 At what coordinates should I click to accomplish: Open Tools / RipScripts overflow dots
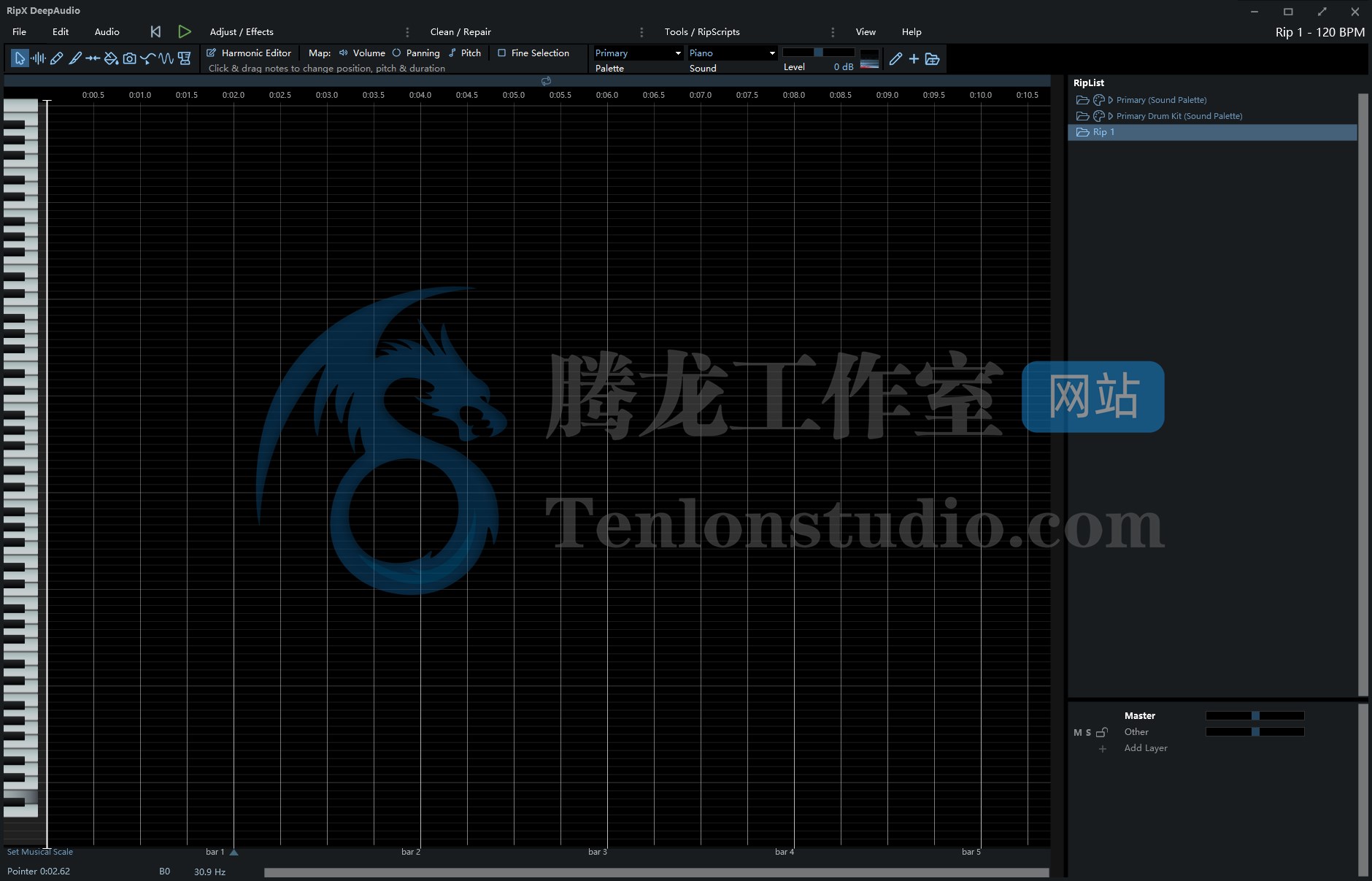click(833, 32)
